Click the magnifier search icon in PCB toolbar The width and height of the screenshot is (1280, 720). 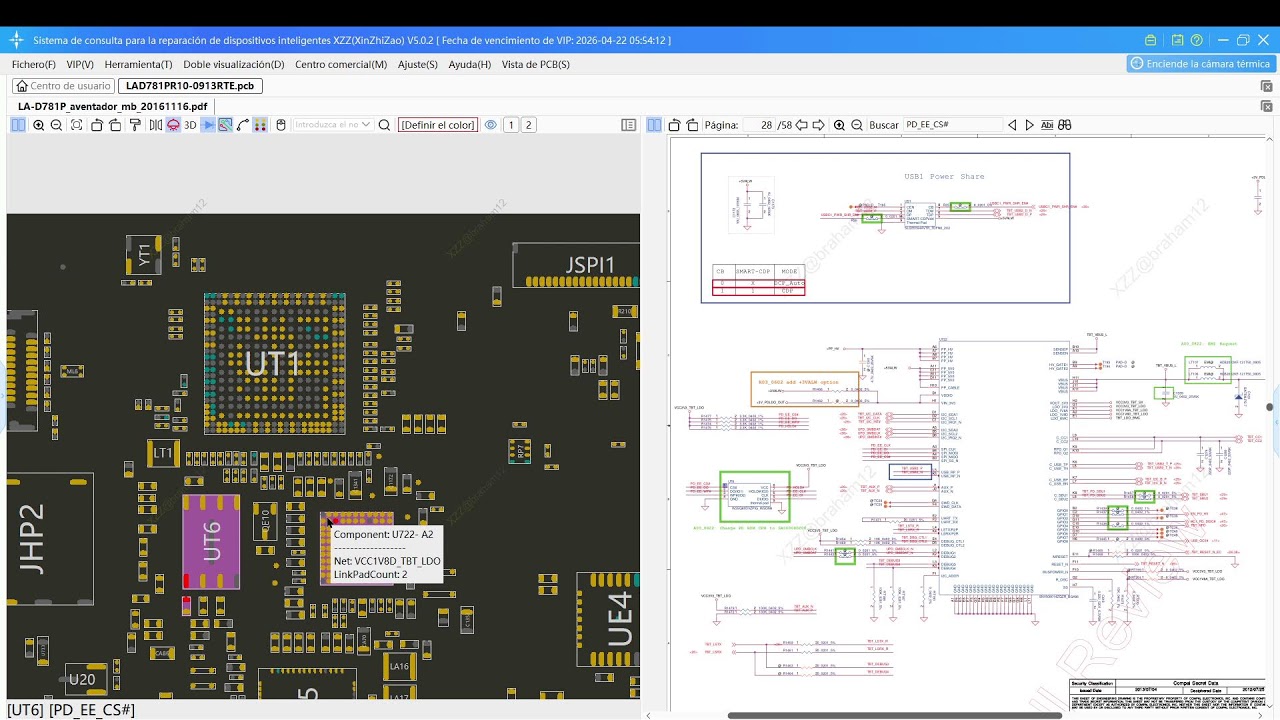pos(384,125)
